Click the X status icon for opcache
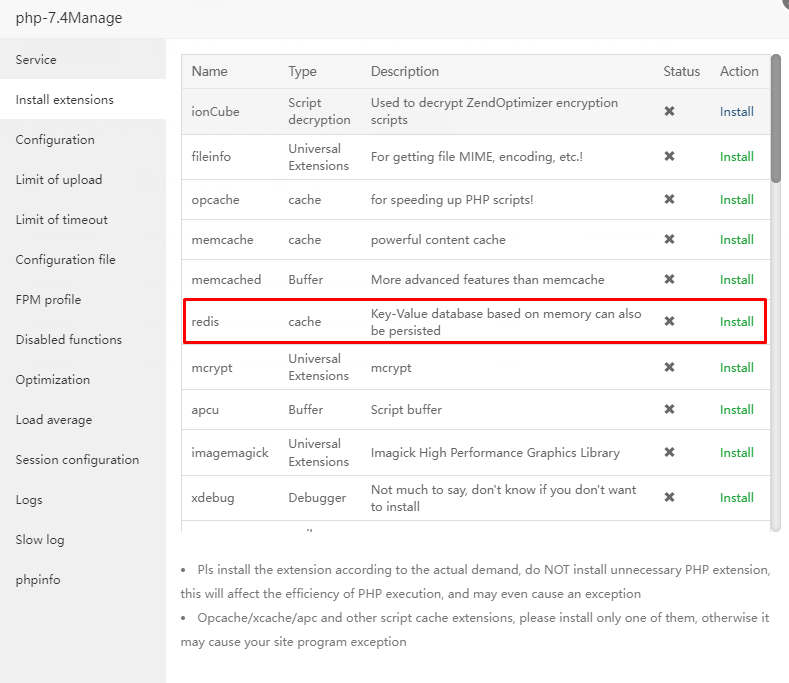789x683 pixels. 669,199
